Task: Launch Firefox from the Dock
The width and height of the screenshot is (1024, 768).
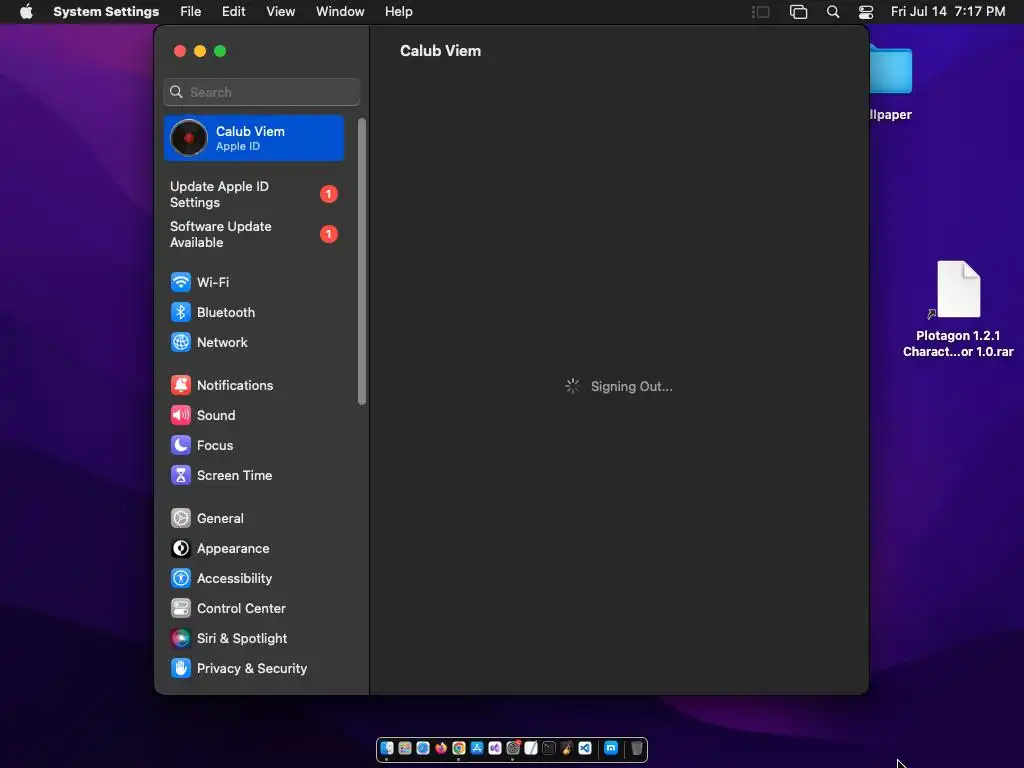Action: tap(441, 748)
